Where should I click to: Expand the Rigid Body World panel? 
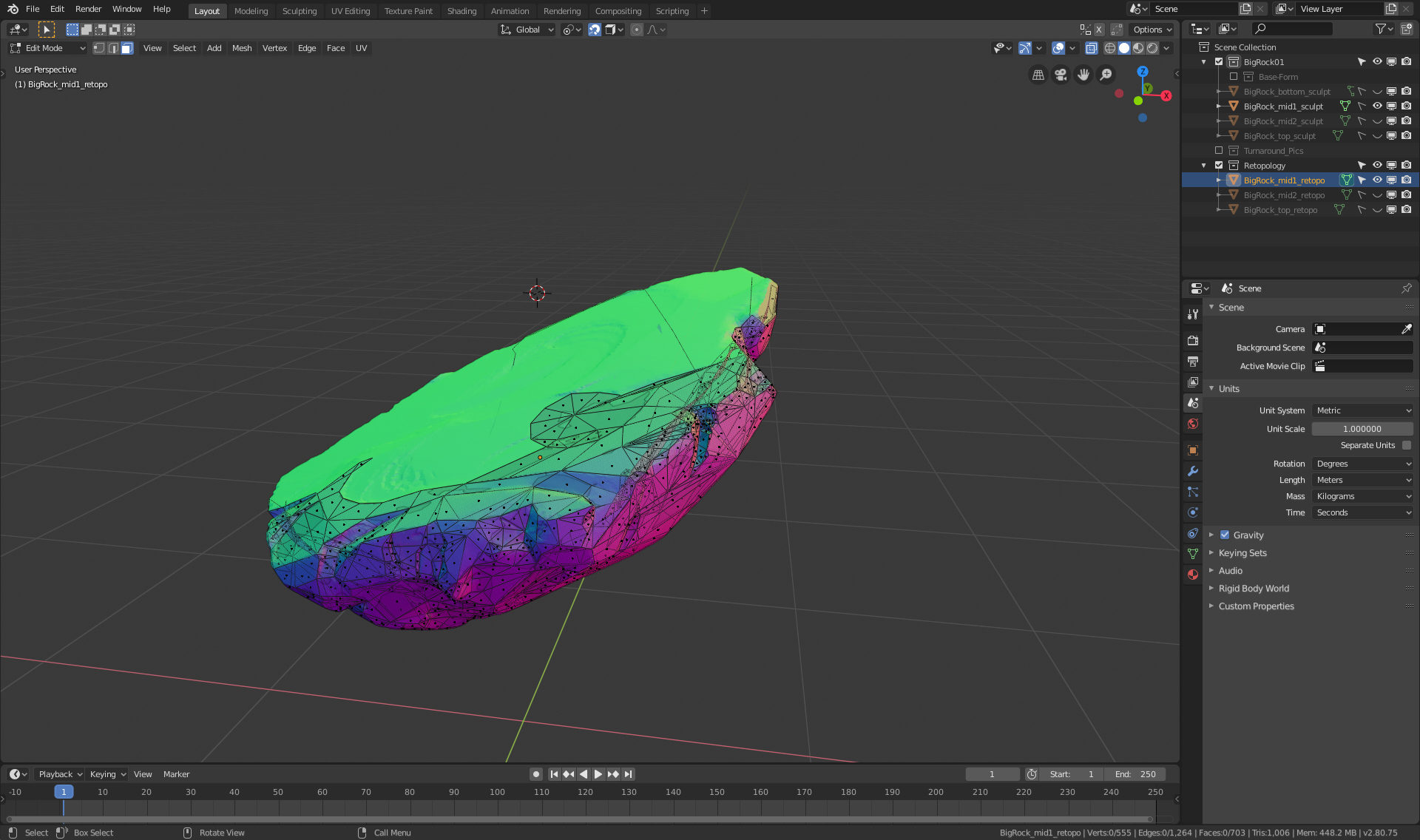click(1253, 589)
